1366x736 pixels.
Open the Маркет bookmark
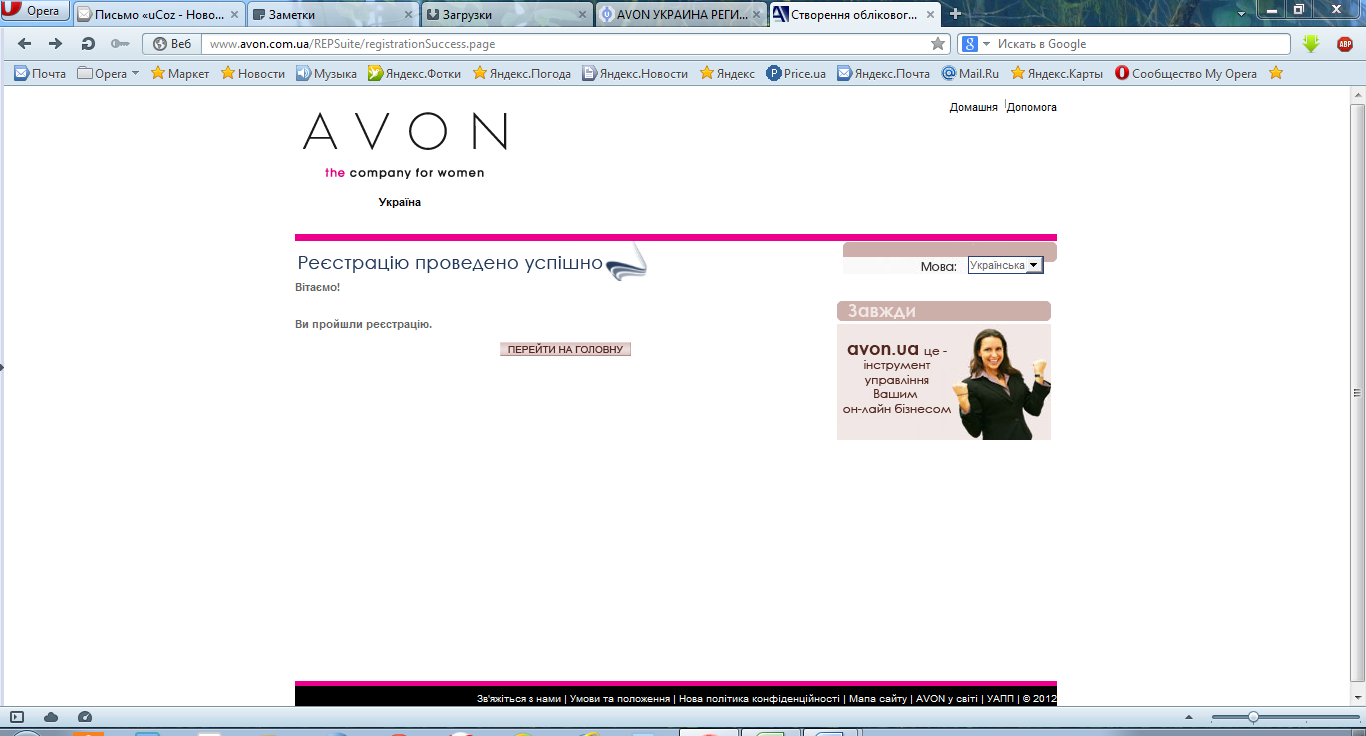pyautogui.click(x=180, y=73)
